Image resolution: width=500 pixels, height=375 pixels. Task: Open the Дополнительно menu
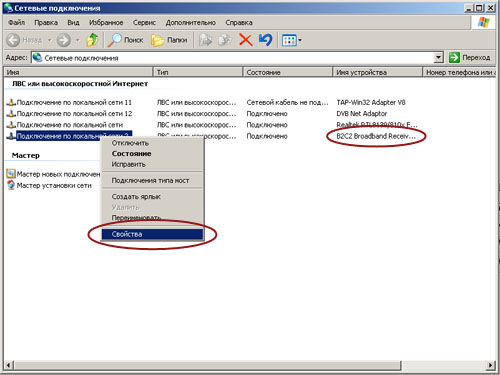pyautogui.click(x=191, y=22)
